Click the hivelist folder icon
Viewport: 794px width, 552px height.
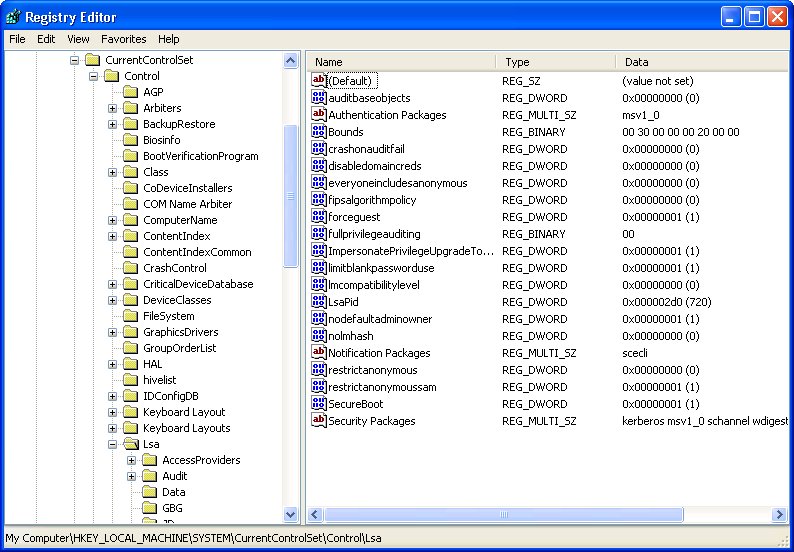131,380
